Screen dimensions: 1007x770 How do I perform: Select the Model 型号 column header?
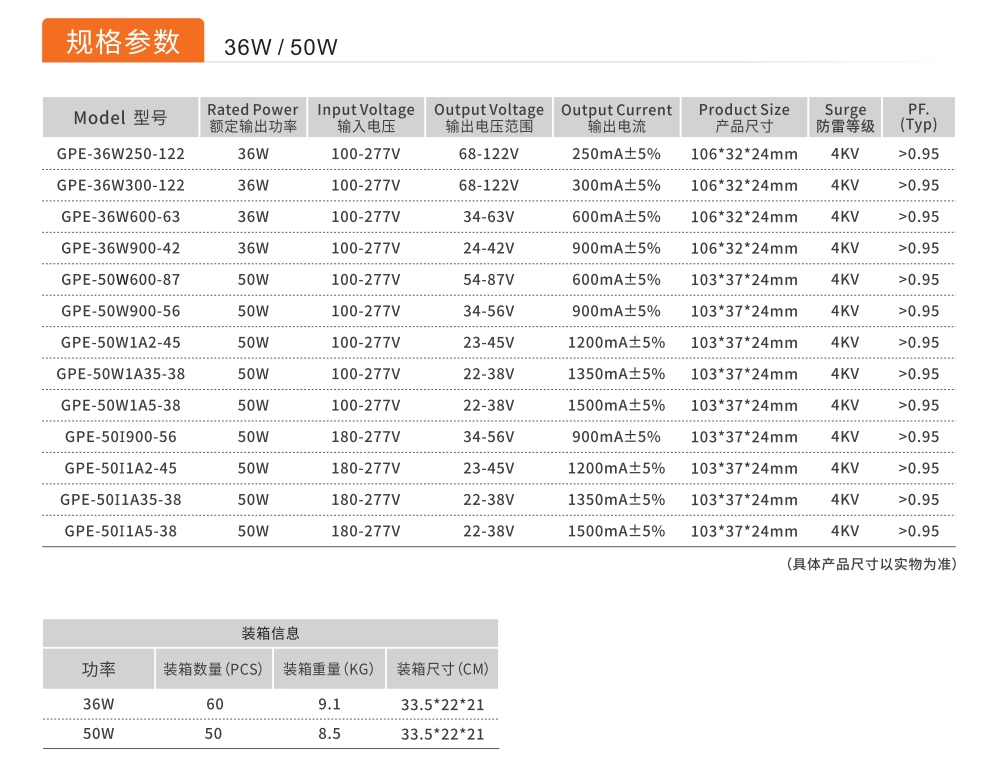(120, 118)
